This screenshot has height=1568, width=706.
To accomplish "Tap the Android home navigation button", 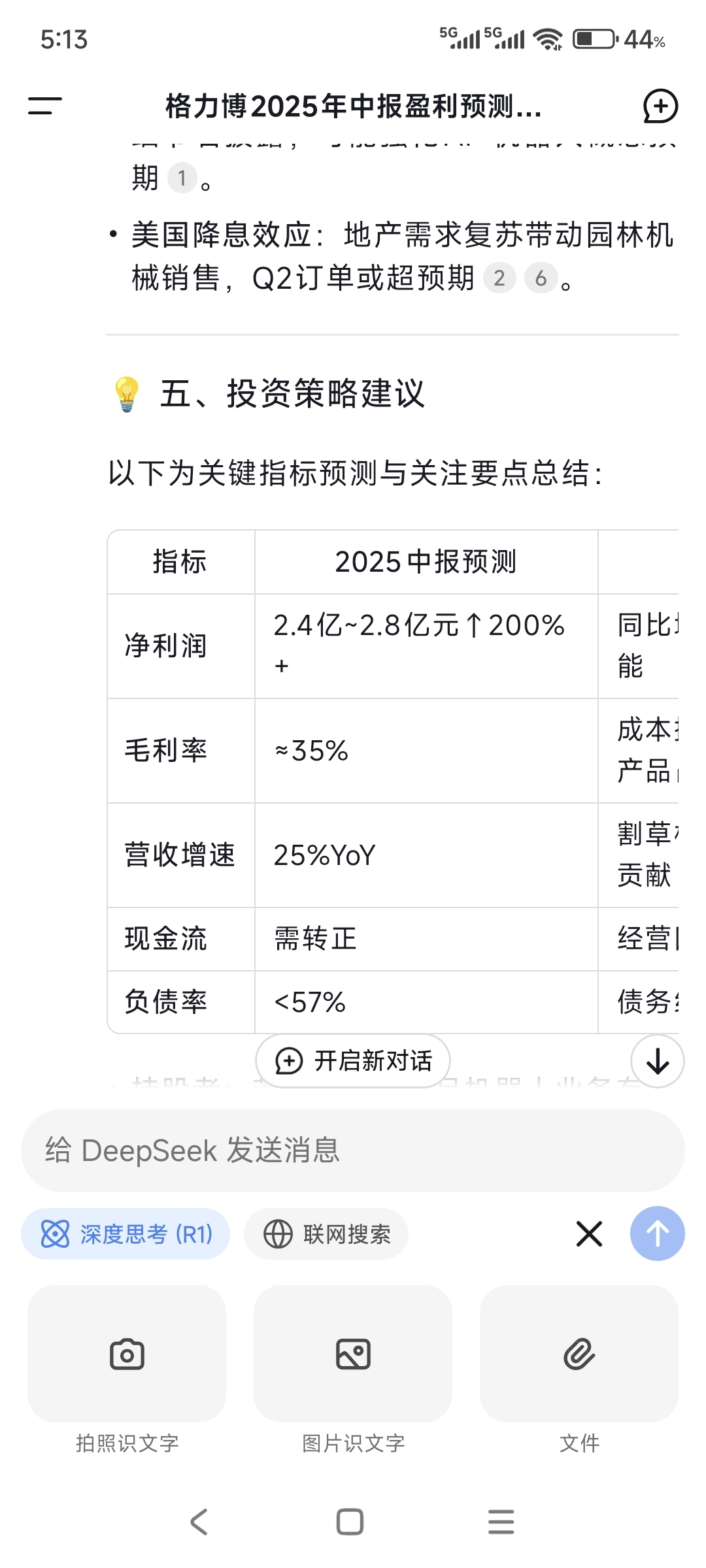I will (350, 1522).
